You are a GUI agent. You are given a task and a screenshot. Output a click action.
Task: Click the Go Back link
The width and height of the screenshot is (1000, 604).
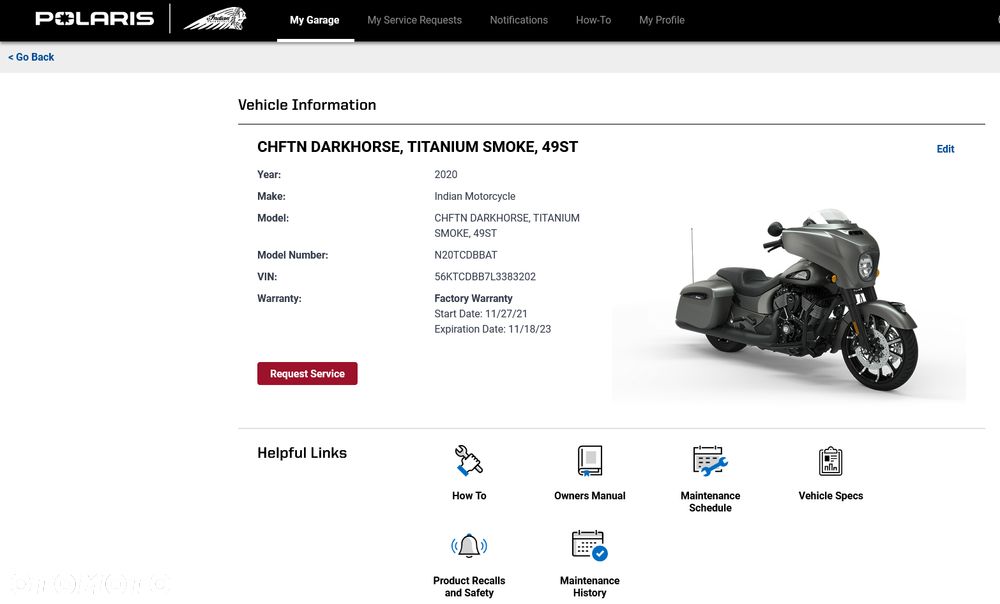[x=31, y=57]
